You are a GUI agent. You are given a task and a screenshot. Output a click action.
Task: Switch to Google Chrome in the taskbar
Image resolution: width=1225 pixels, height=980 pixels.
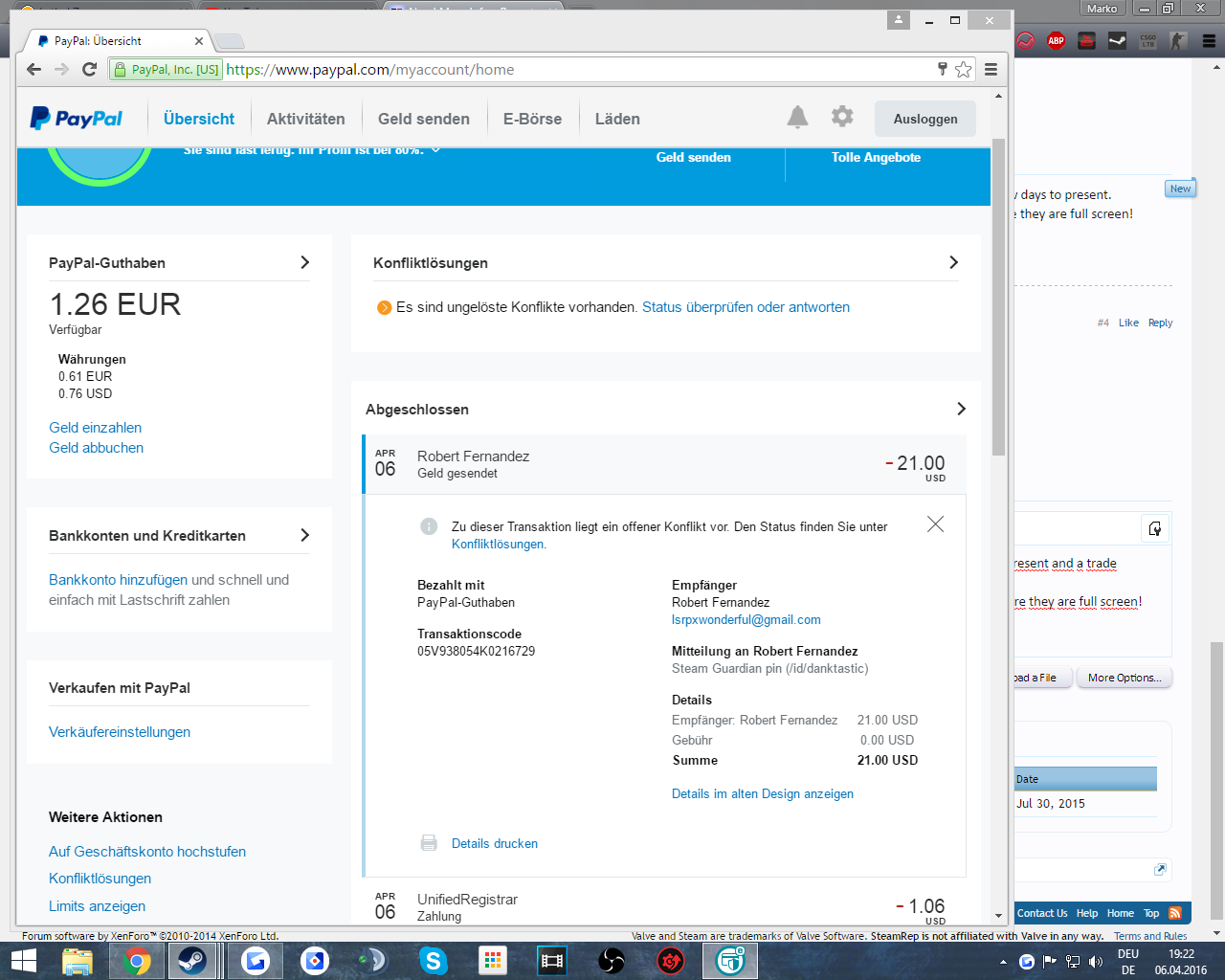pos(136,960)
